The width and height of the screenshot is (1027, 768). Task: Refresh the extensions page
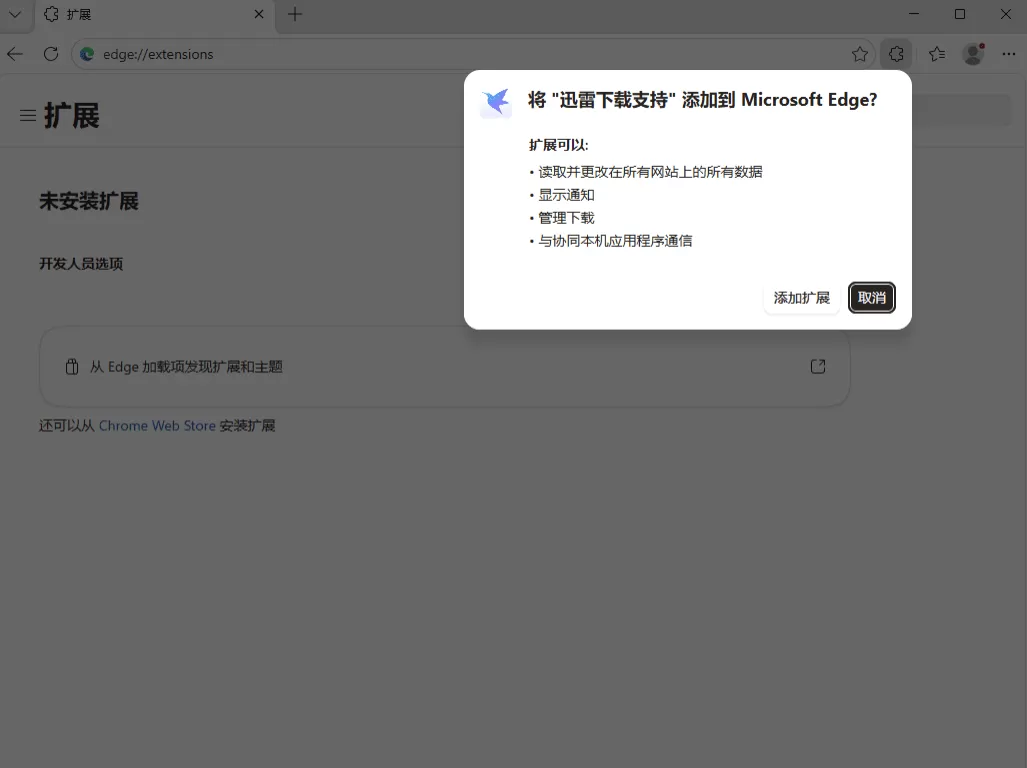[x=50, y=54]
